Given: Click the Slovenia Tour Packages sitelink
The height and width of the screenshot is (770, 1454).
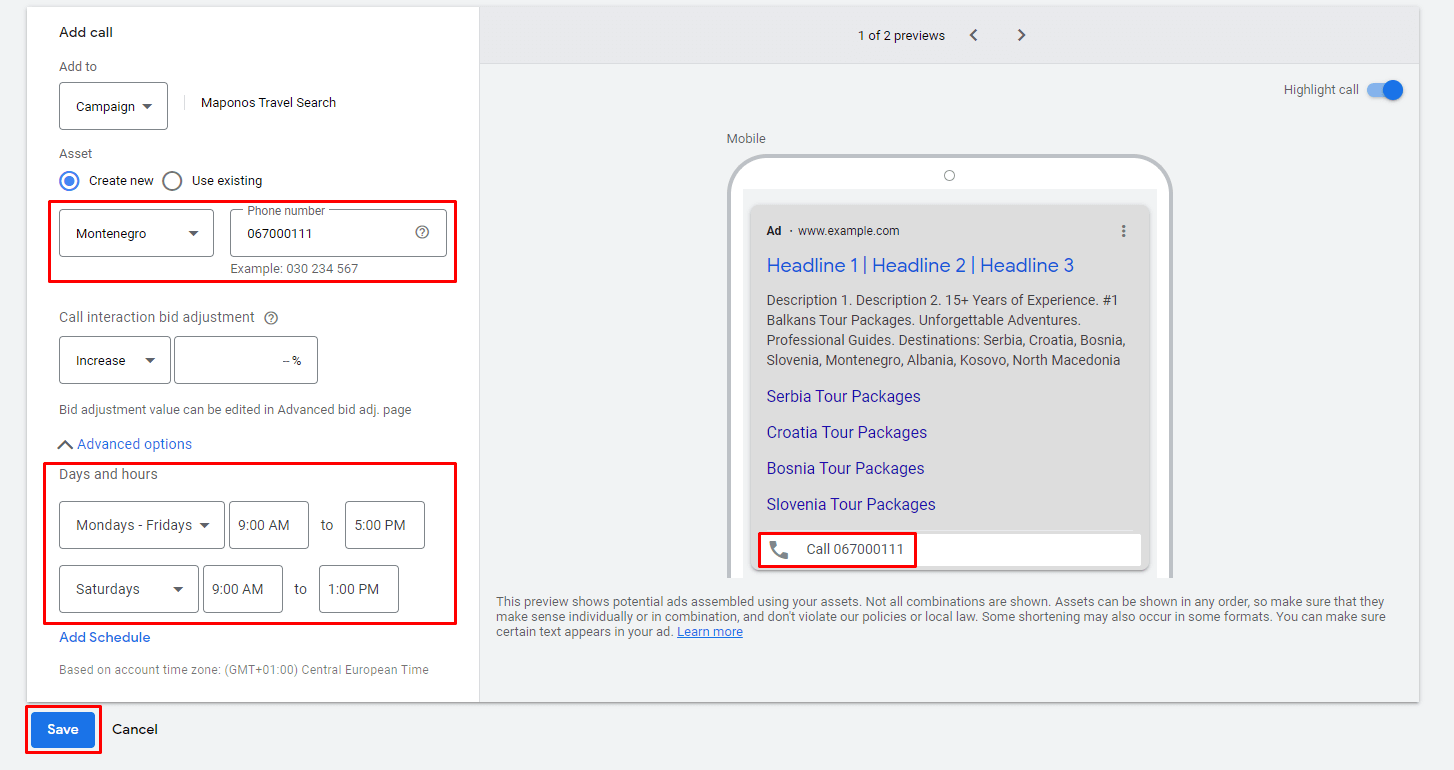Looking at the screenshot, I should tap(851, 504).
